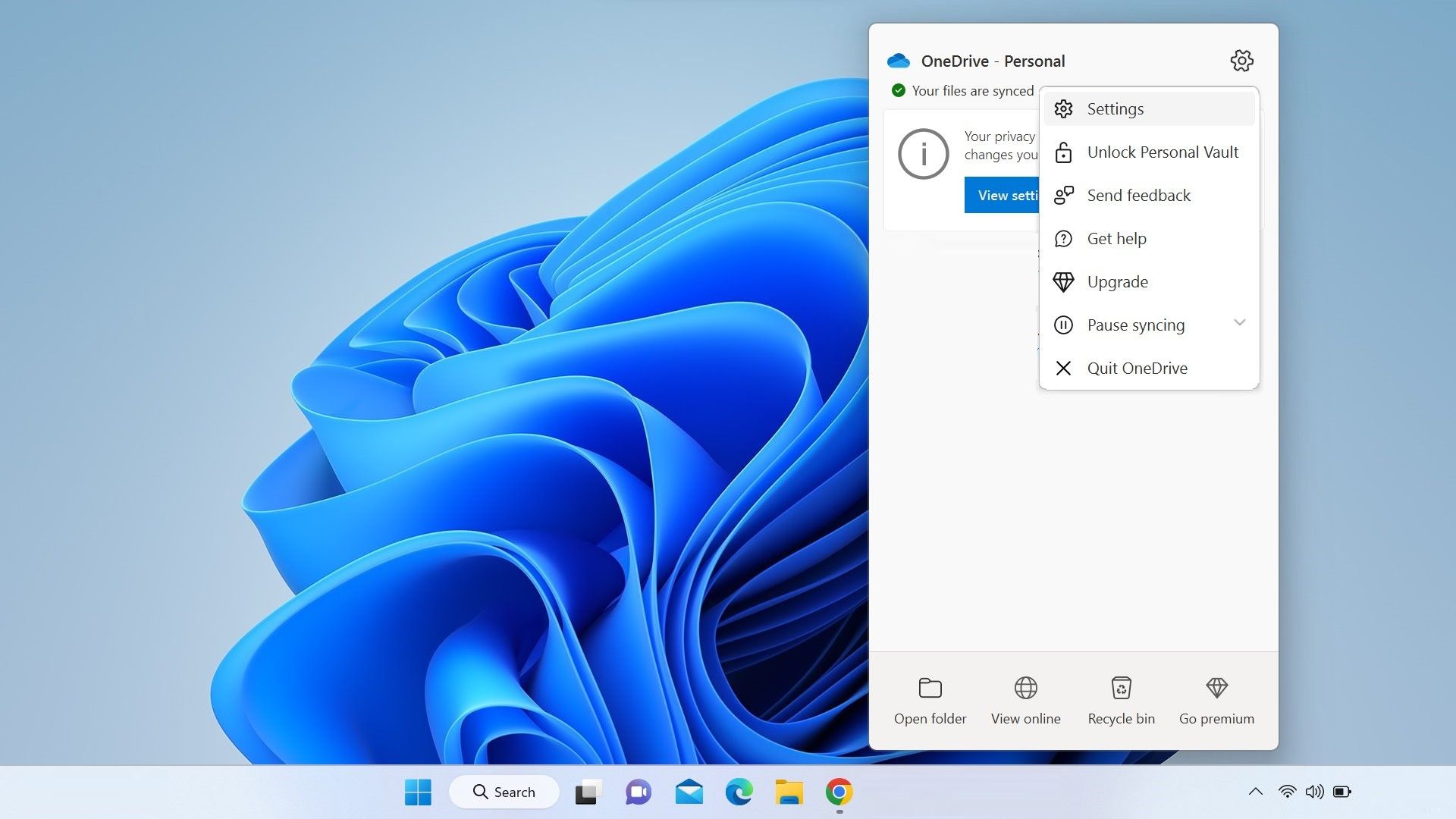Select Quit OneDrive from the menu
1456x819 pixels.
tap(1137, 367)
